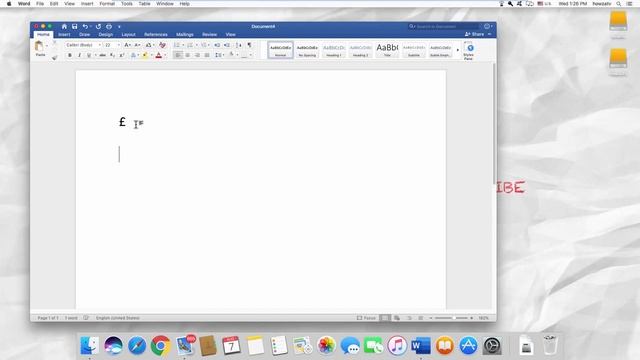This screenshot has height=360, width=640.
Task: Click the Home icon in title bar
Action: [x=64, y=27]
